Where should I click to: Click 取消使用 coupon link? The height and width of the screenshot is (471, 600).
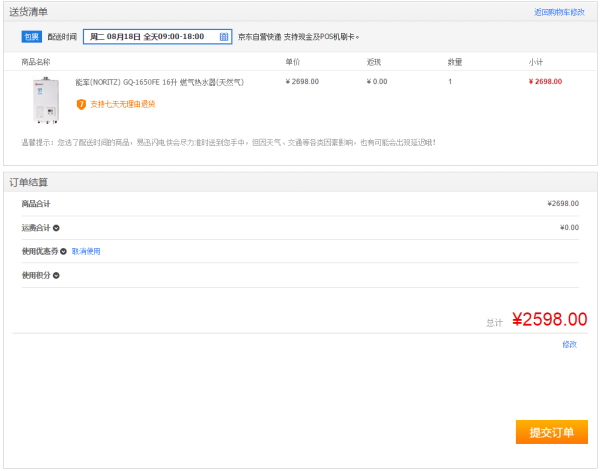86,251
